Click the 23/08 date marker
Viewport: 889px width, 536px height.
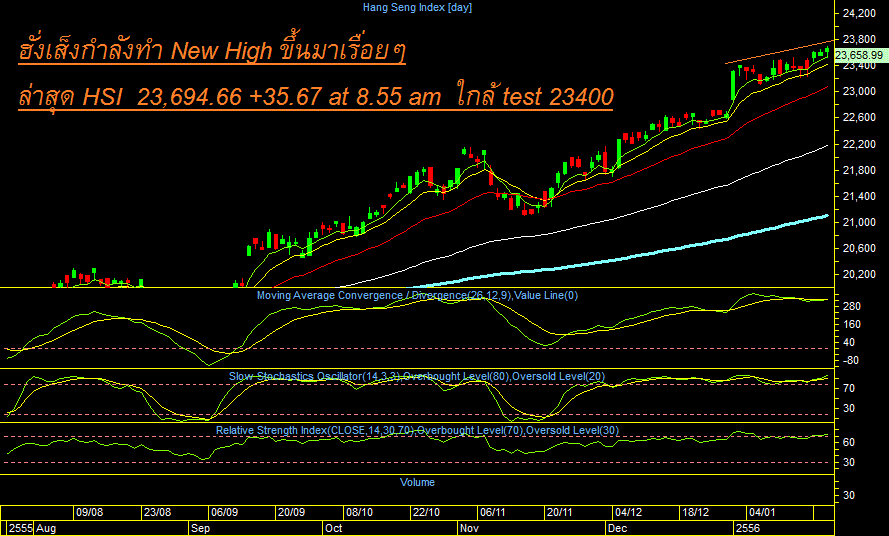click(157, 512)
